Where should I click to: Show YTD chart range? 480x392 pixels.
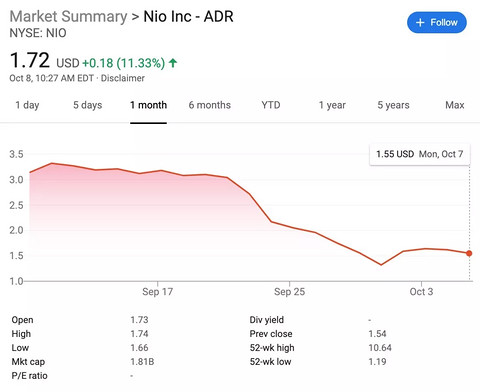pos(271,105)
